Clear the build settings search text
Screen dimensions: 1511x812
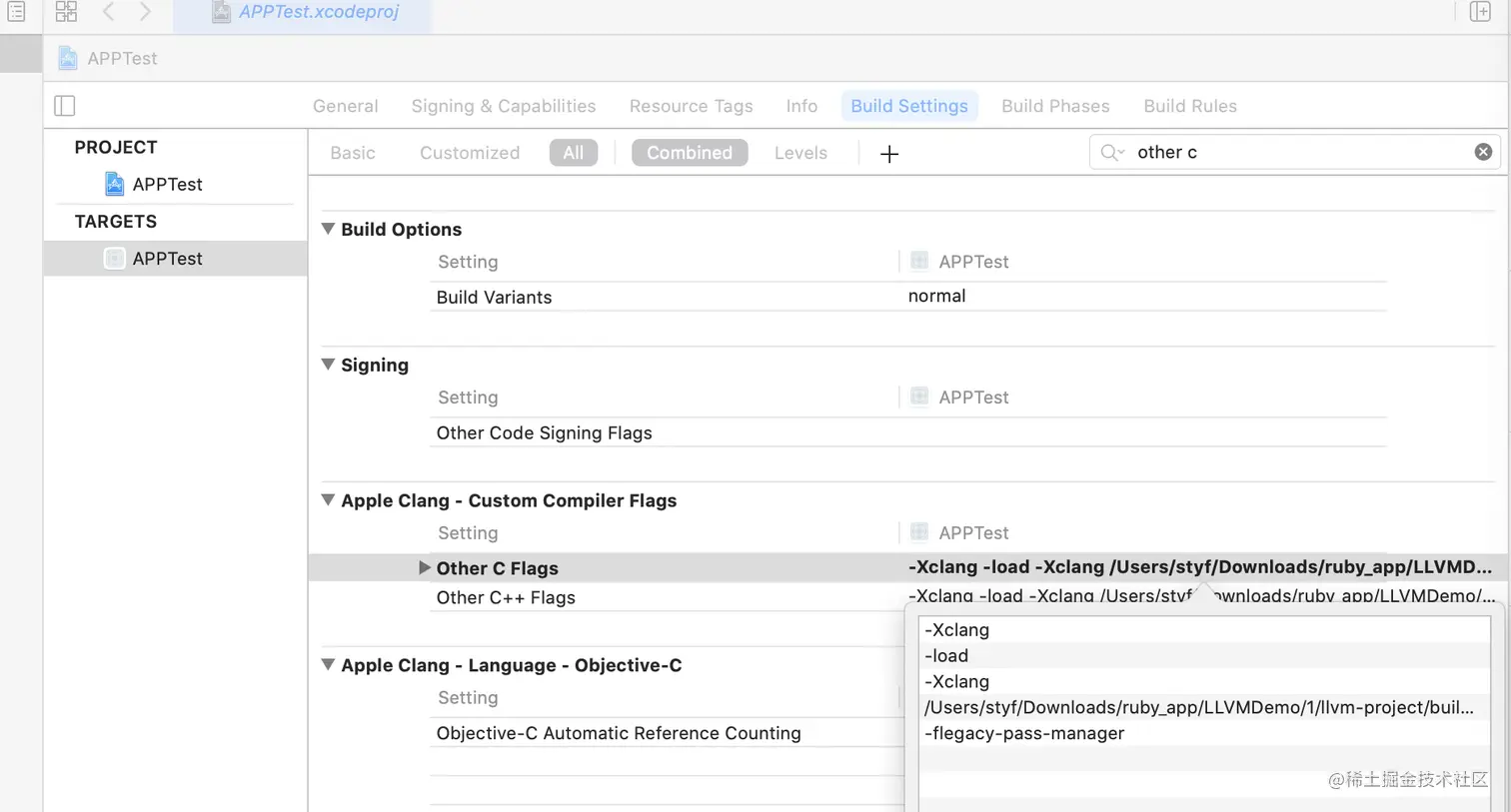tap(1483, 152)
